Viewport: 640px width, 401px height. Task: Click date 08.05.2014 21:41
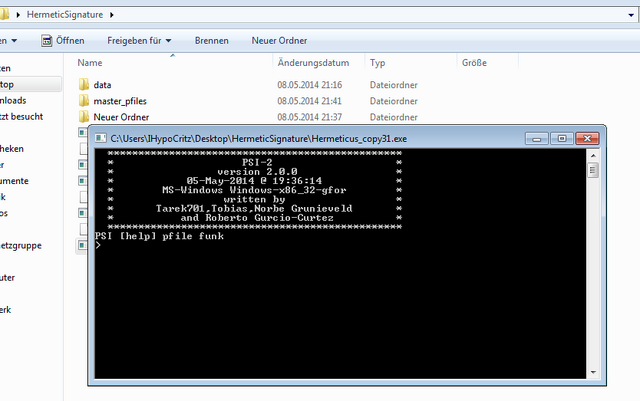[x=309, y=101]
